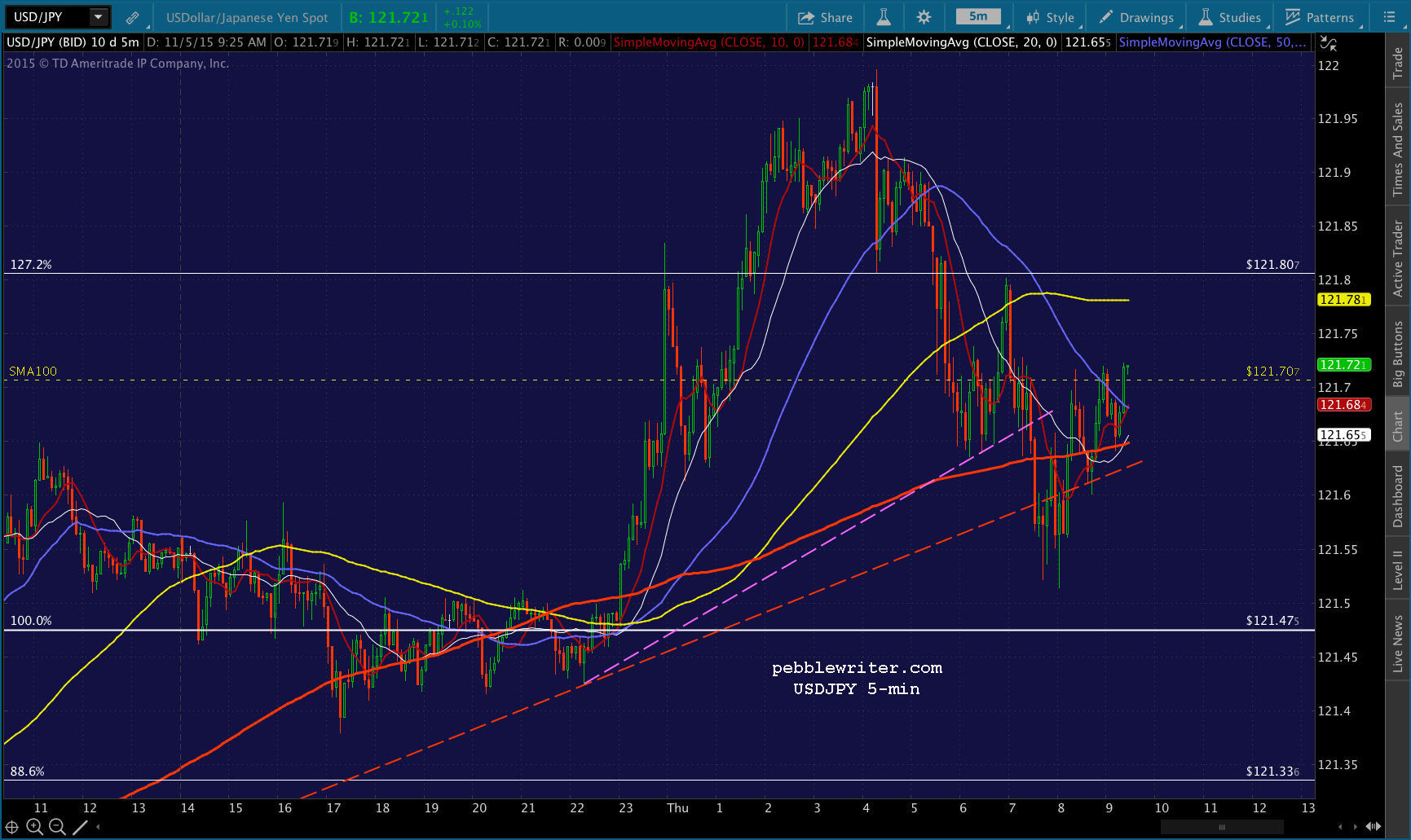Click SimpleMovingAvg (CLOSE, 20, 0) study label

pos(962,42)
